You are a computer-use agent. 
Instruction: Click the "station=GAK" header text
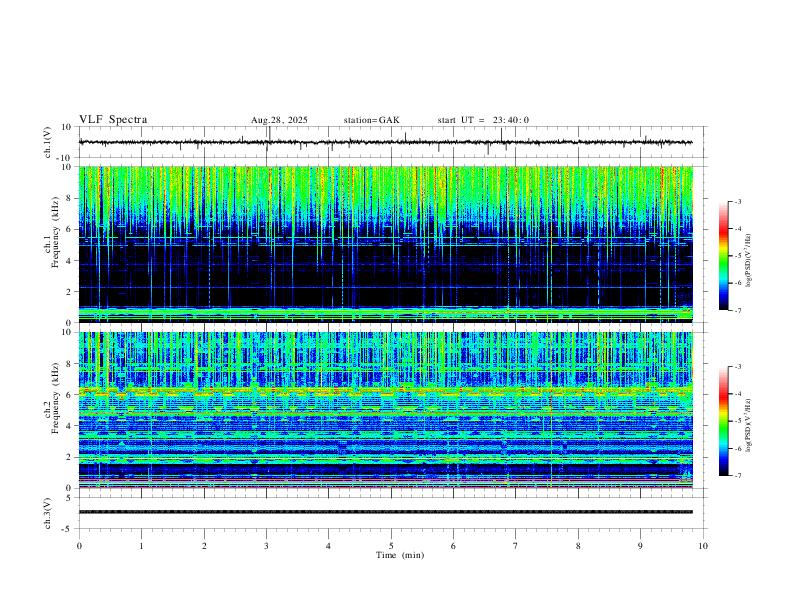(x=371, y=120)
